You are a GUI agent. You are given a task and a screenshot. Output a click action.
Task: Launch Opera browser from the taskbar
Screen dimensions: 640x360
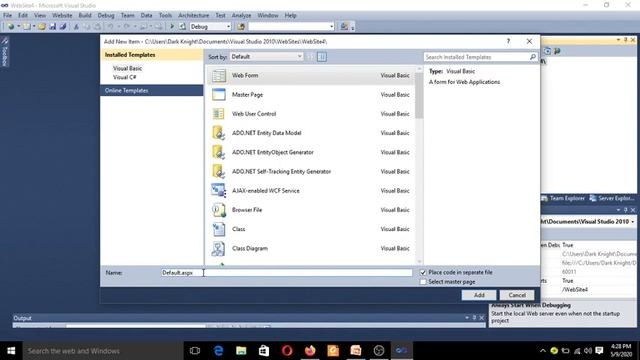287,351
